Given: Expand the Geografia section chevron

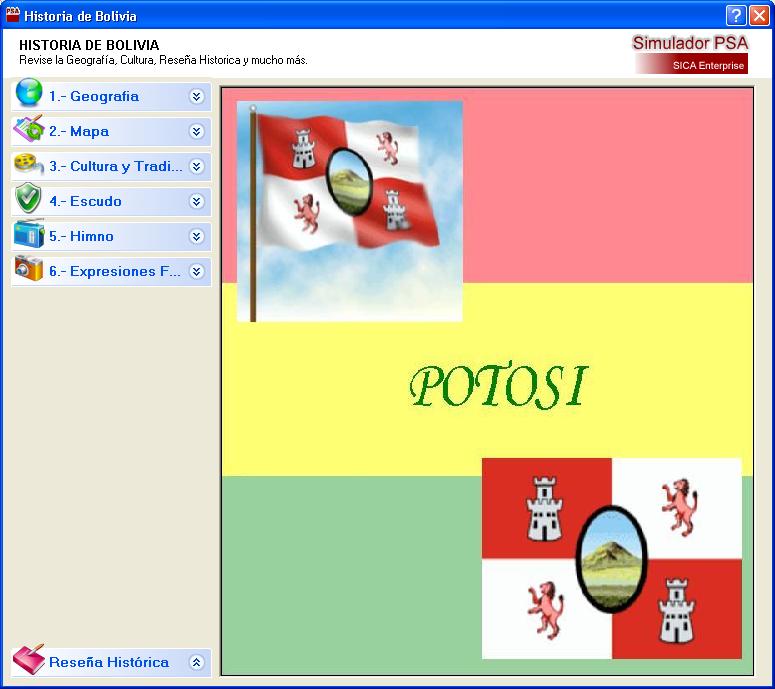Looking at the screenshot, I should (197, 97).
